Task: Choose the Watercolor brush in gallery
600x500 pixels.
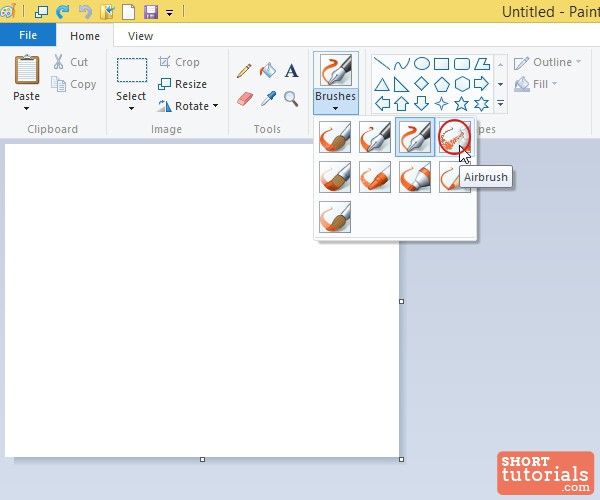Action: pos(335,217)
